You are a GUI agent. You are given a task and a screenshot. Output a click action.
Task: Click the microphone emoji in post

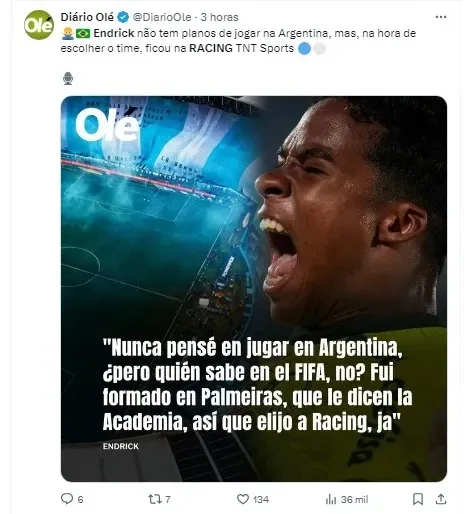click(x=68, y=79)
